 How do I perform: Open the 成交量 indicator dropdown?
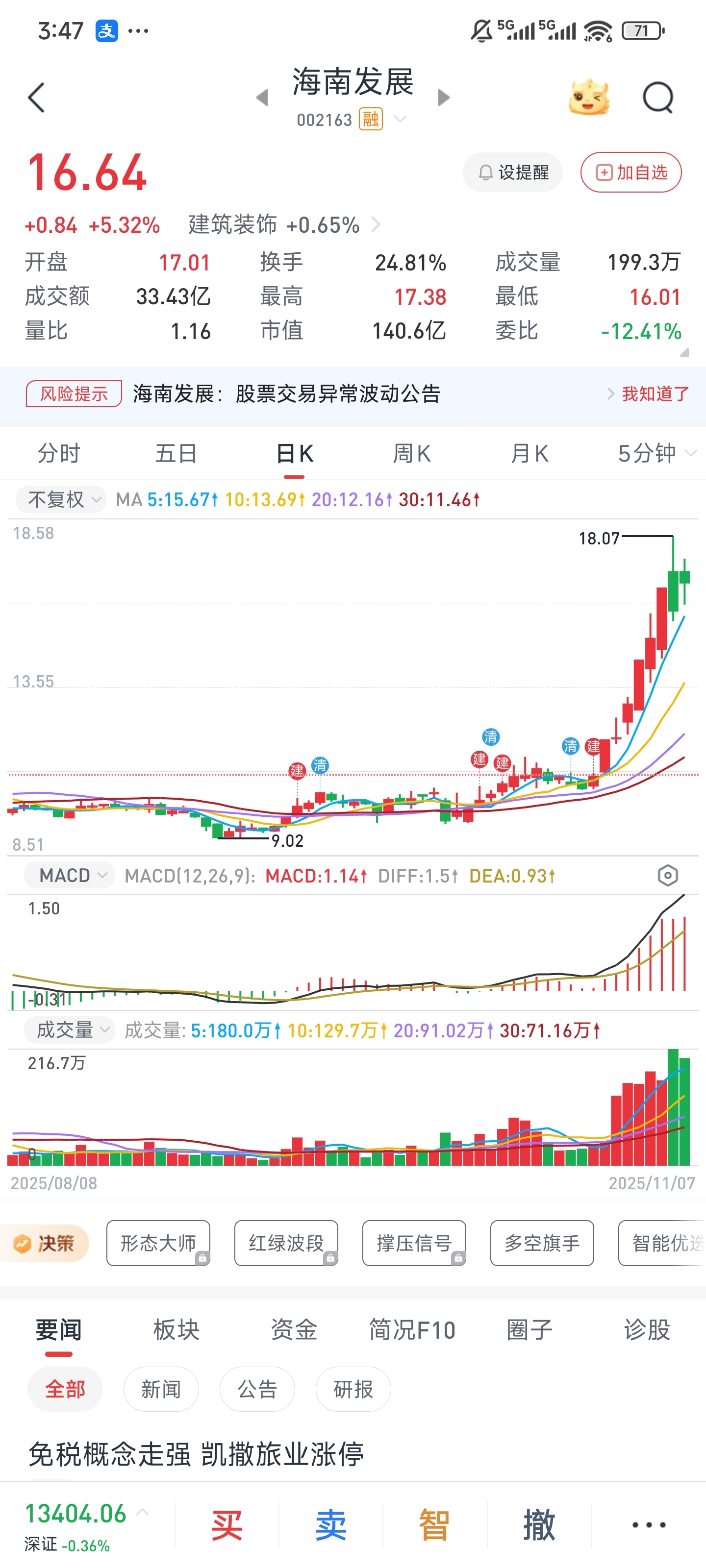coord(69,1030)
